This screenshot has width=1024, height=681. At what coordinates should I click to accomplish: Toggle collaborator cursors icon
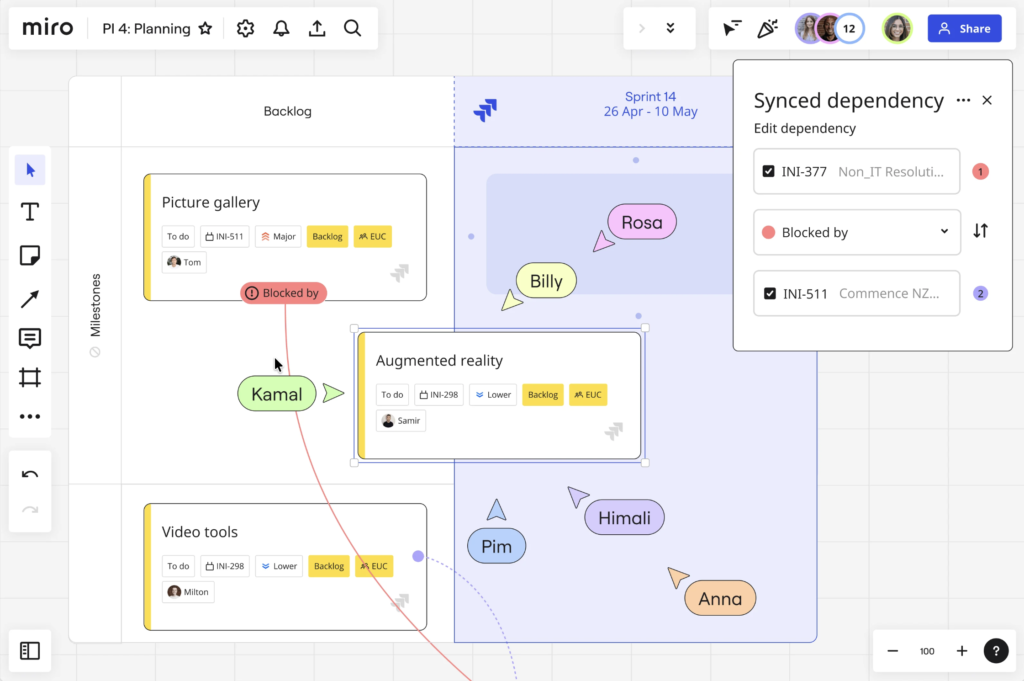tap(731, 28)
